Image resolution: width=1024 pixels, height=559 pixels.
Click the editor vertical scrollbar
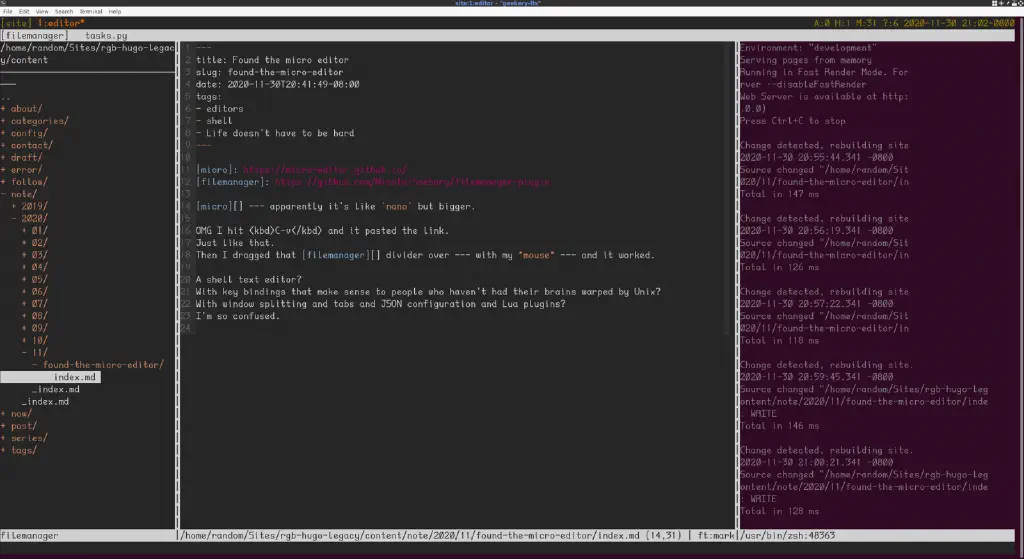click(729, 188)
